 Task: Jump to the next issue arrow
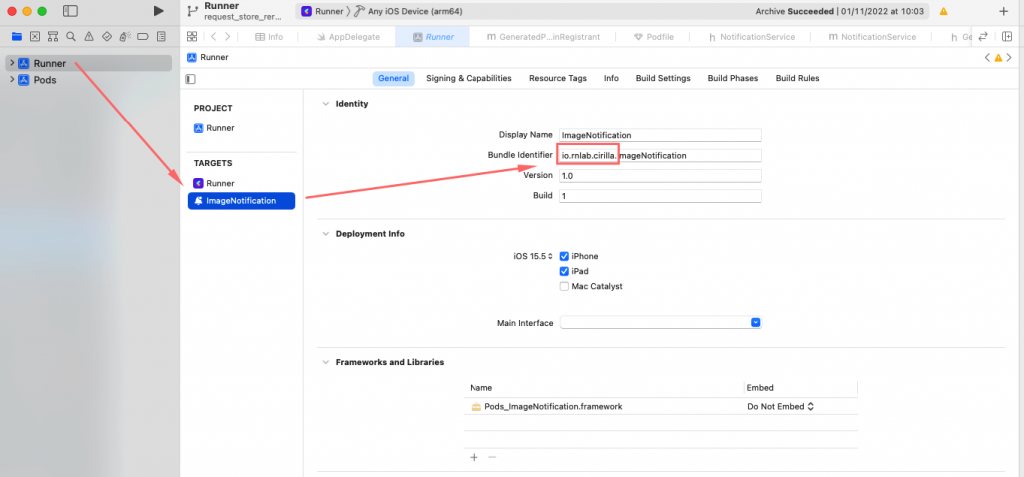(x=1010, y=58)
